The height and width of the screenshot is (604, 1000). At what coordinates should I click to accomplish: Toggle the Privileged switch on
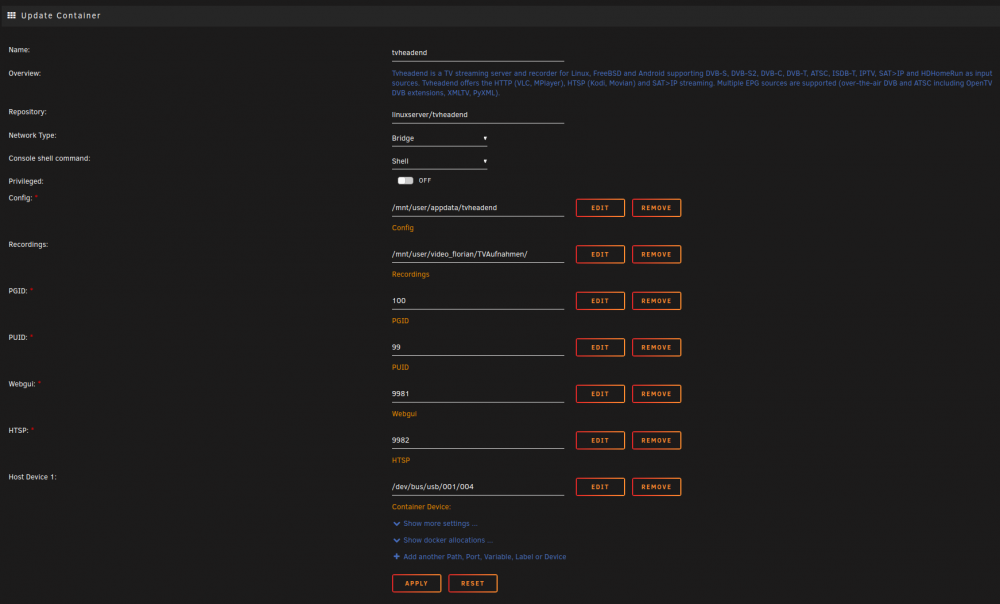[x=406, y=180]
